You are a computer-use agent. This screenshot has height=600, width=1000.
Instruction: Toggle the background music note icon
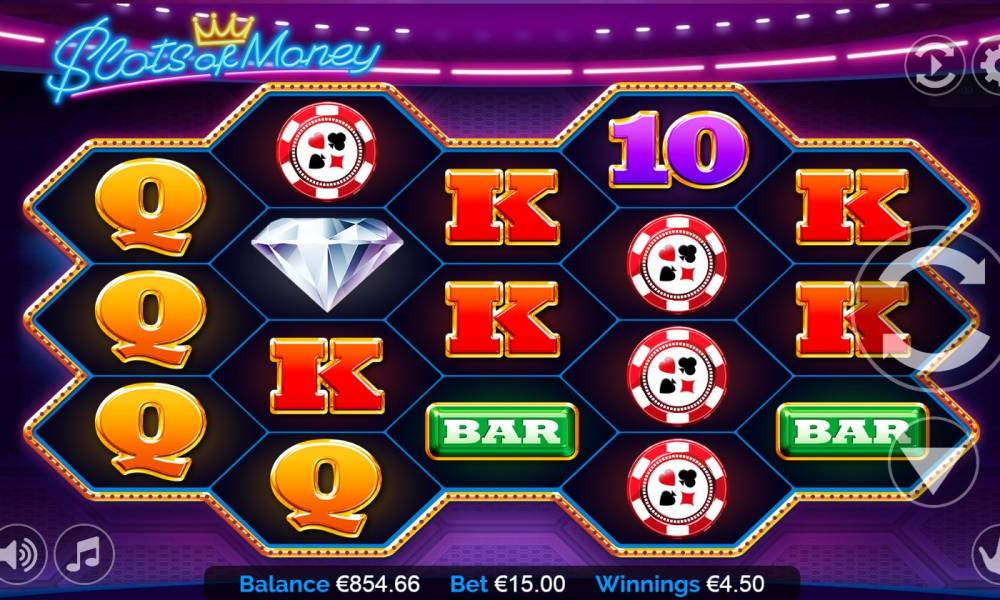(84, 555)
